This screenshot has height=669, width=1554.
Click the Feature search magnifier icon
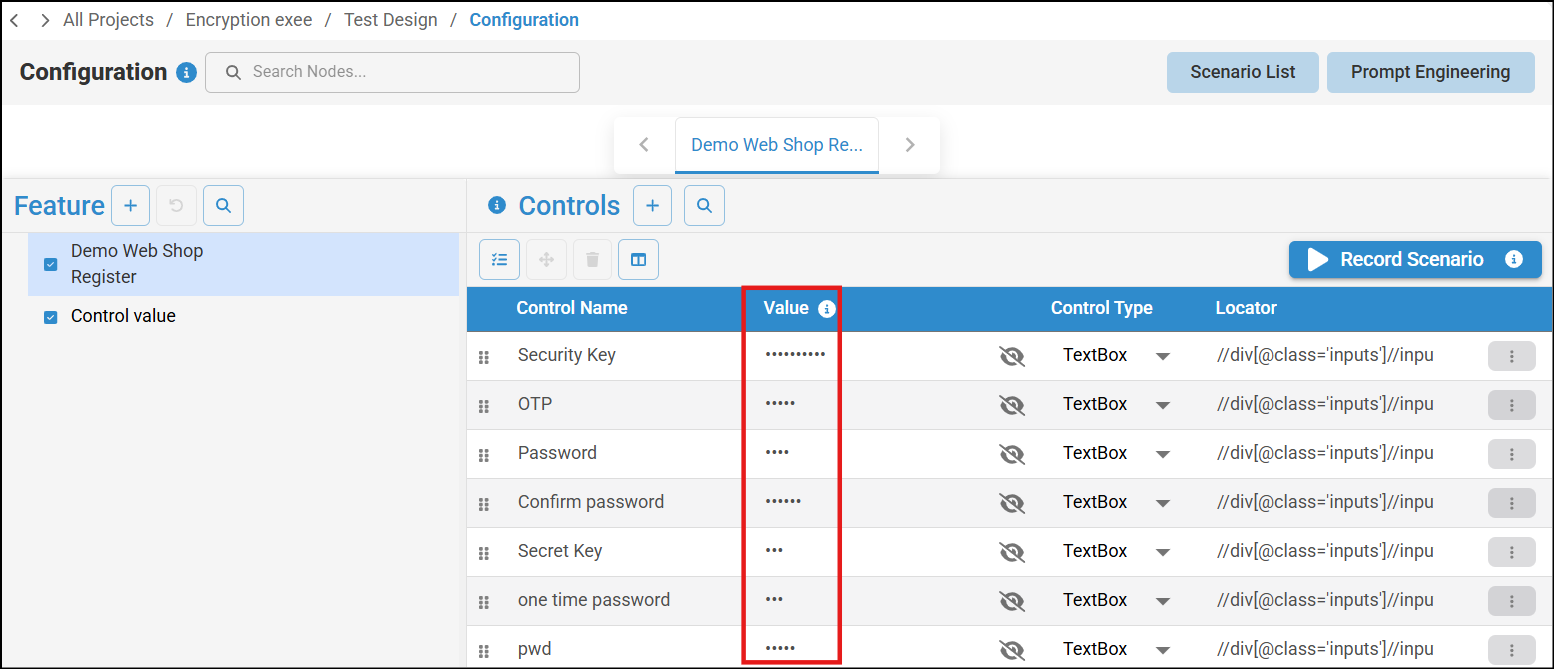pos(223,206)
